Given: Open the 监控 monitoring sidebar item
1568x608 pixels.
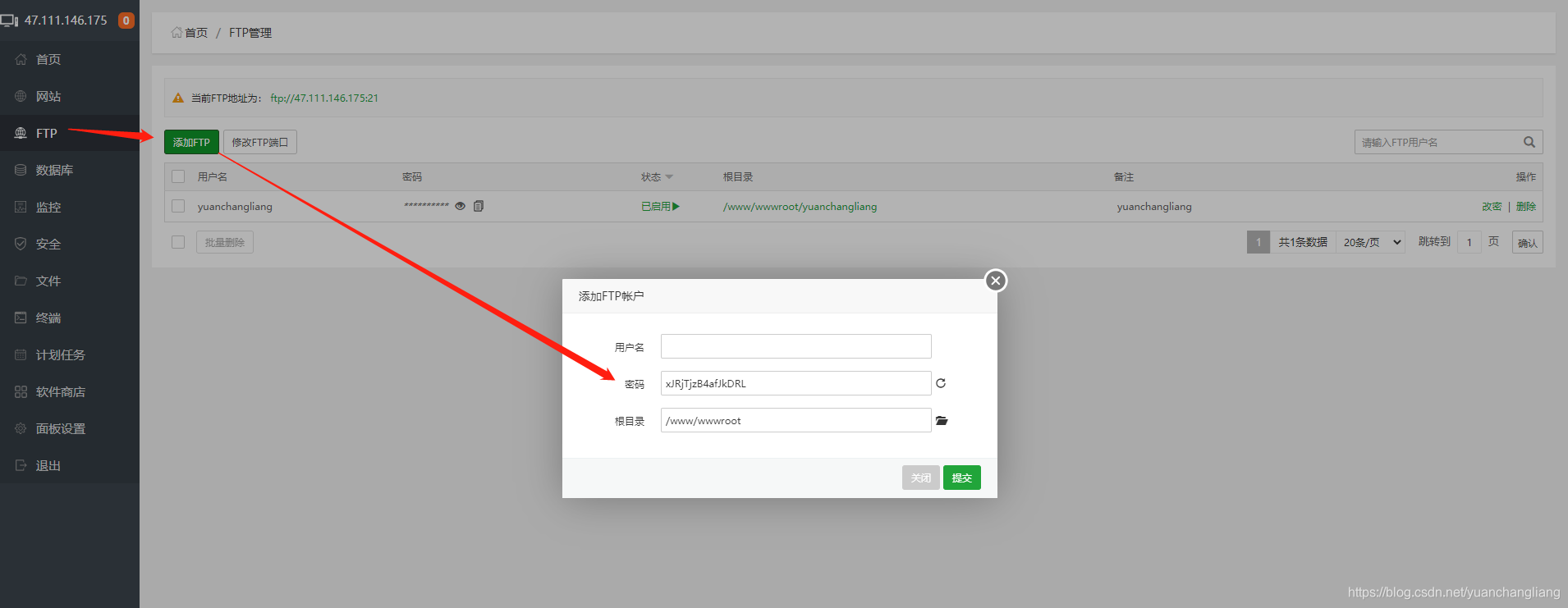Looking at the screenshot, I should coord(70,207).
